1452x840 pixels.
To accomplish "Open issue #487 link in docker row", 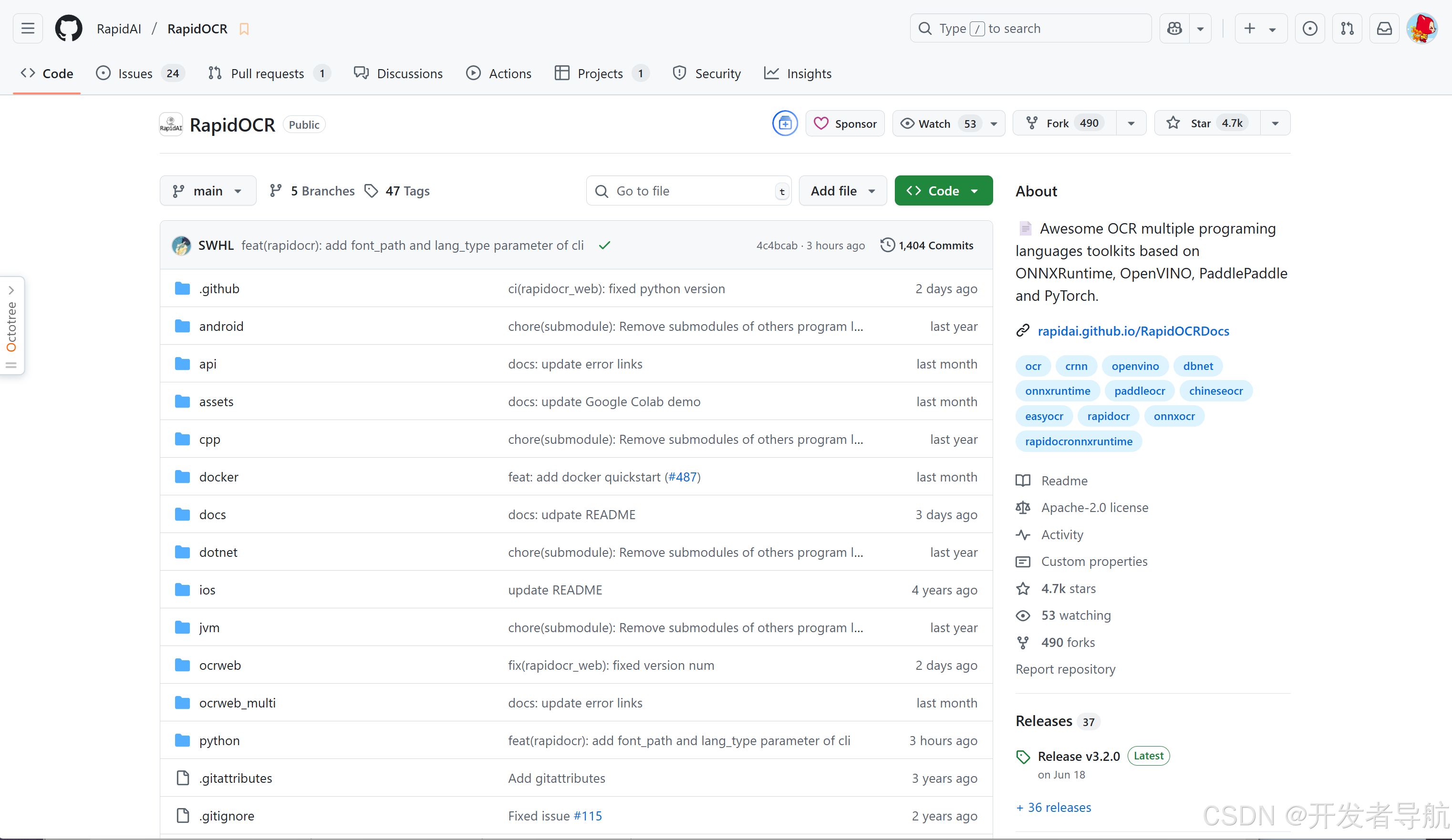I will [x=682, y=477].
